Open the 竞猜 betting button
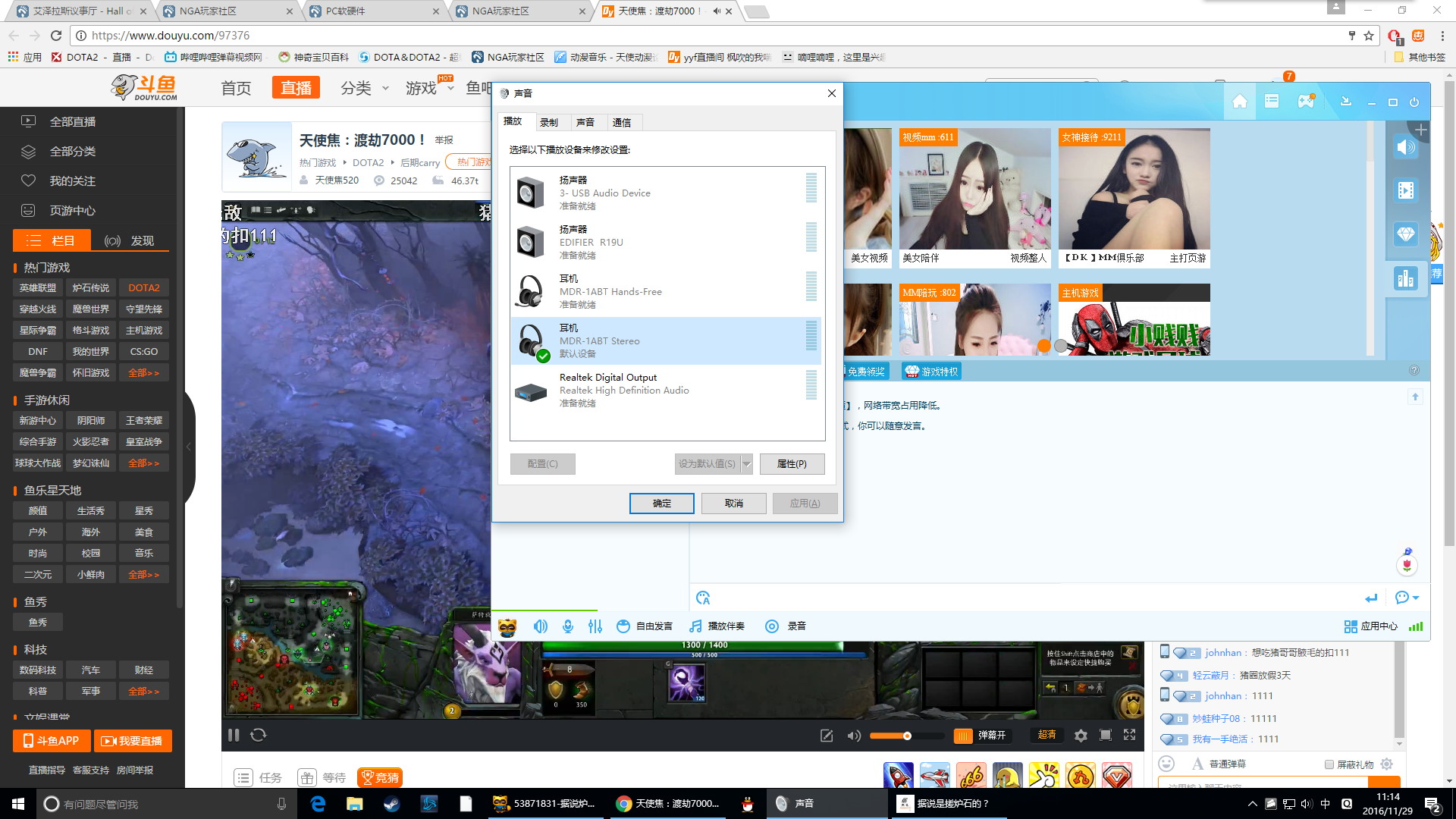The image size is (1456, 819). (380, 777)
